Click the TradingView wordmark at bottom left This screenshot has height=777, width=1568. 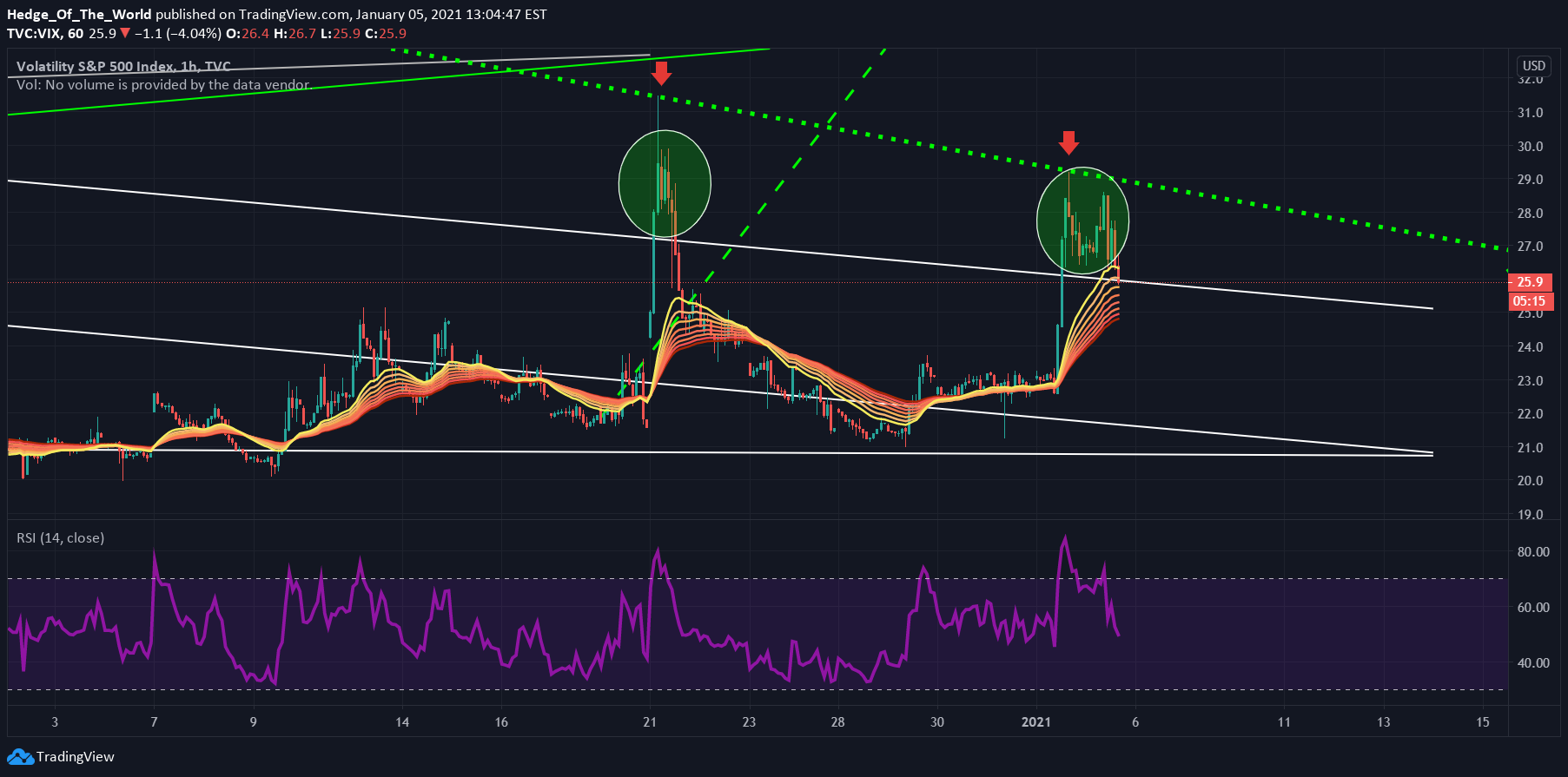(x=76, y=757)
